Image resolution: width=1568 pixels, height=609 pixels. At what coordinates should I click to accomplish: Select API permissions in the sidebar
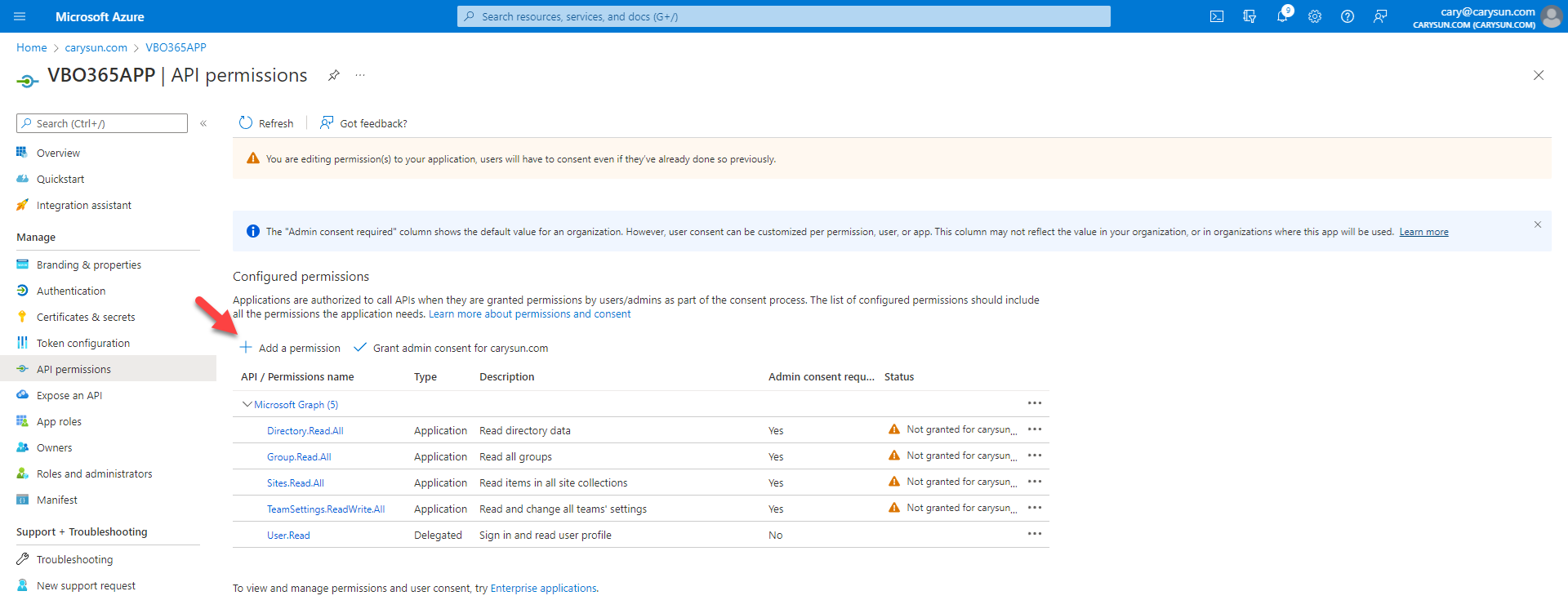pos(108,369)
